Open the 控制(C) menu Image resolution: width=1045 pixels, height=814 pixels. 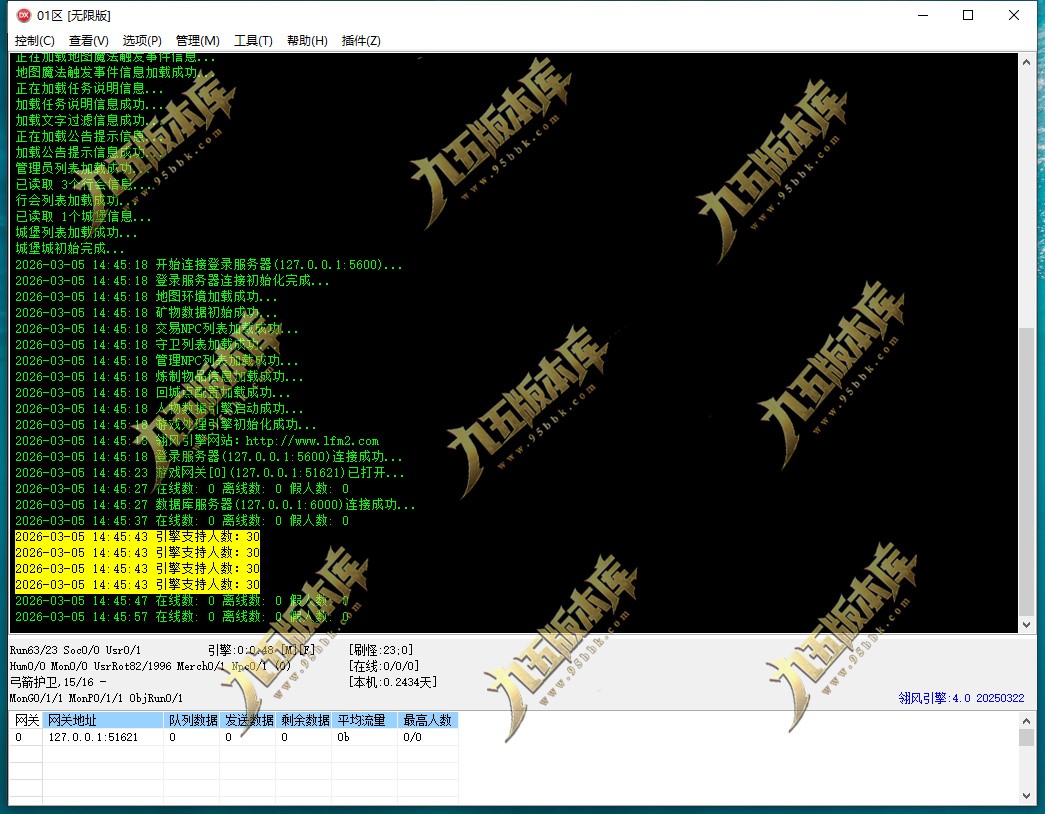point(35,41)
